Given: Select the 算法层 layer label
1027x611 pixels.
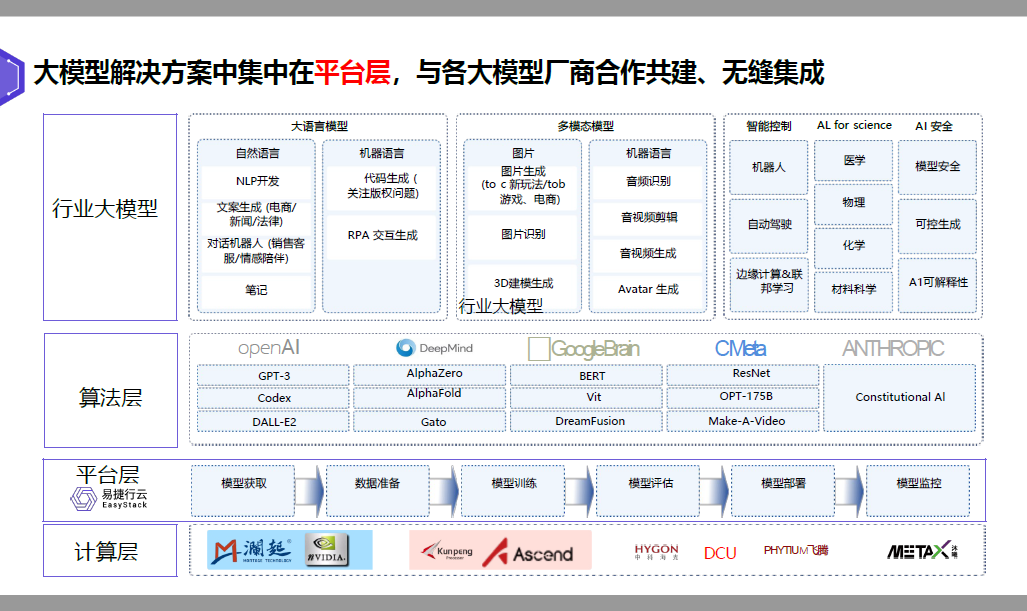Looking at the screenshot, I should tap(111, 398).
